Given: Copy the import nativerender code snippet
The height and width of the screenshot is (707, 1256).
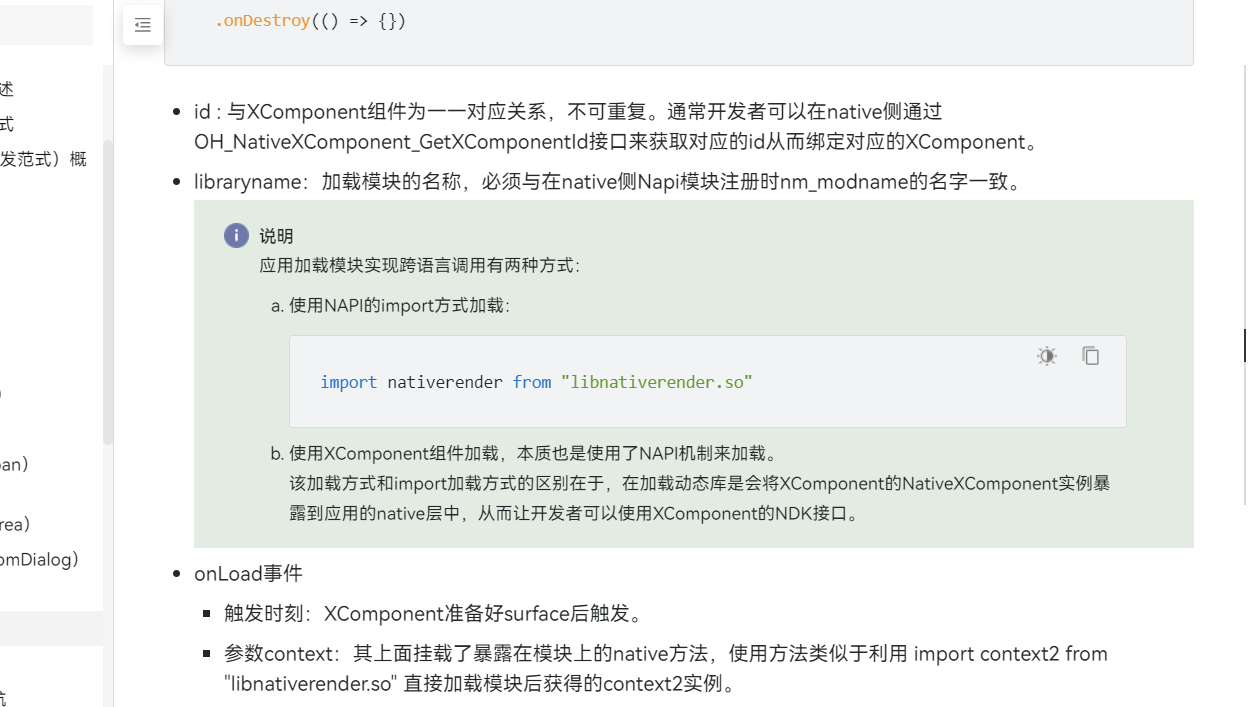Looking at the screenshot, I should click(x=1091, y=356).
